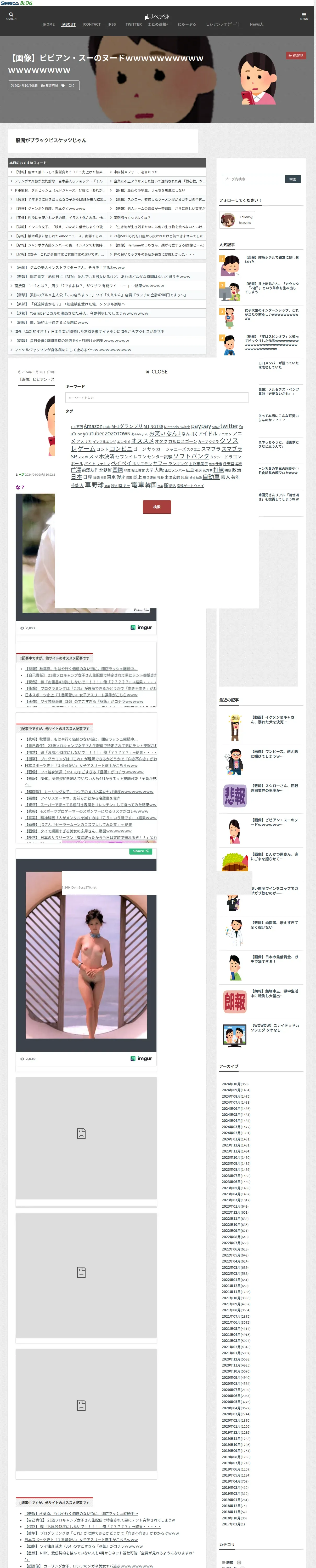Image resolution: width=316 pixels, height=1568 pixels.
Task: Open にゅーぷる in navigation bar
Action: (x=187, y=24)
